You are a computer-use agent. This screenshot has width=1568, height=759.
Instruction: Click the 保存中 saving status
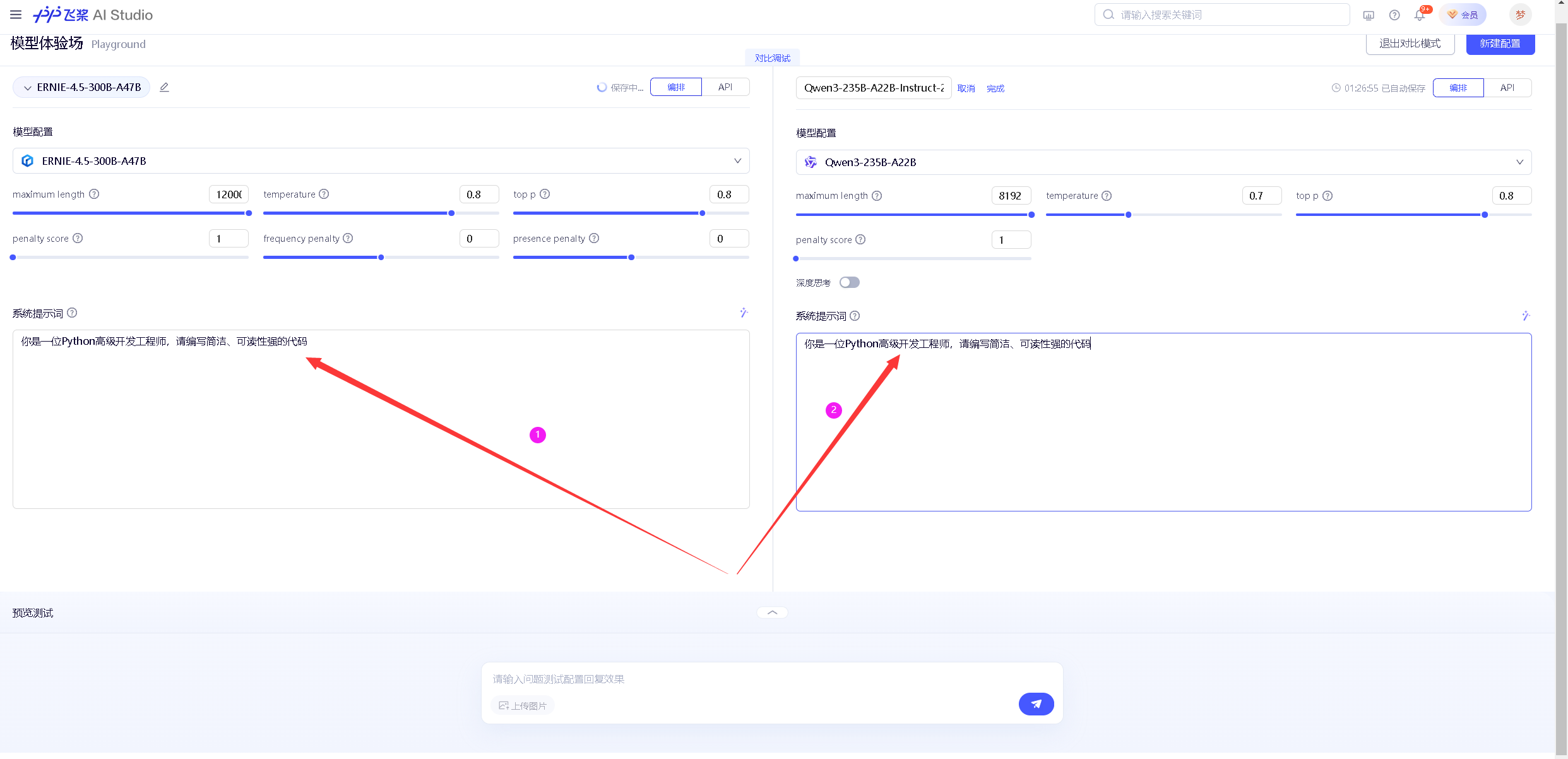[621, 88]
